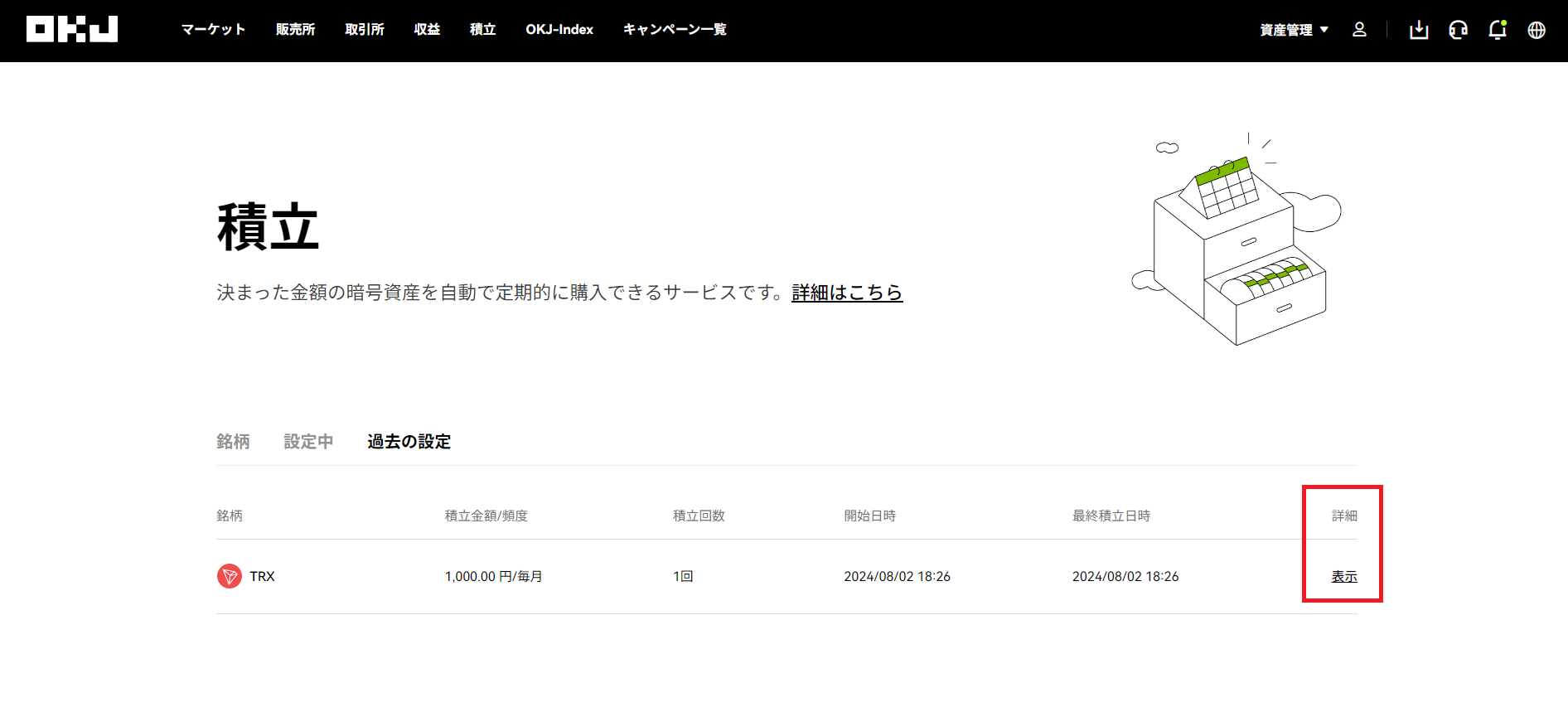Open the 積立 menu in header
This screenshot has width=1568, height=712.
[482, 29]
